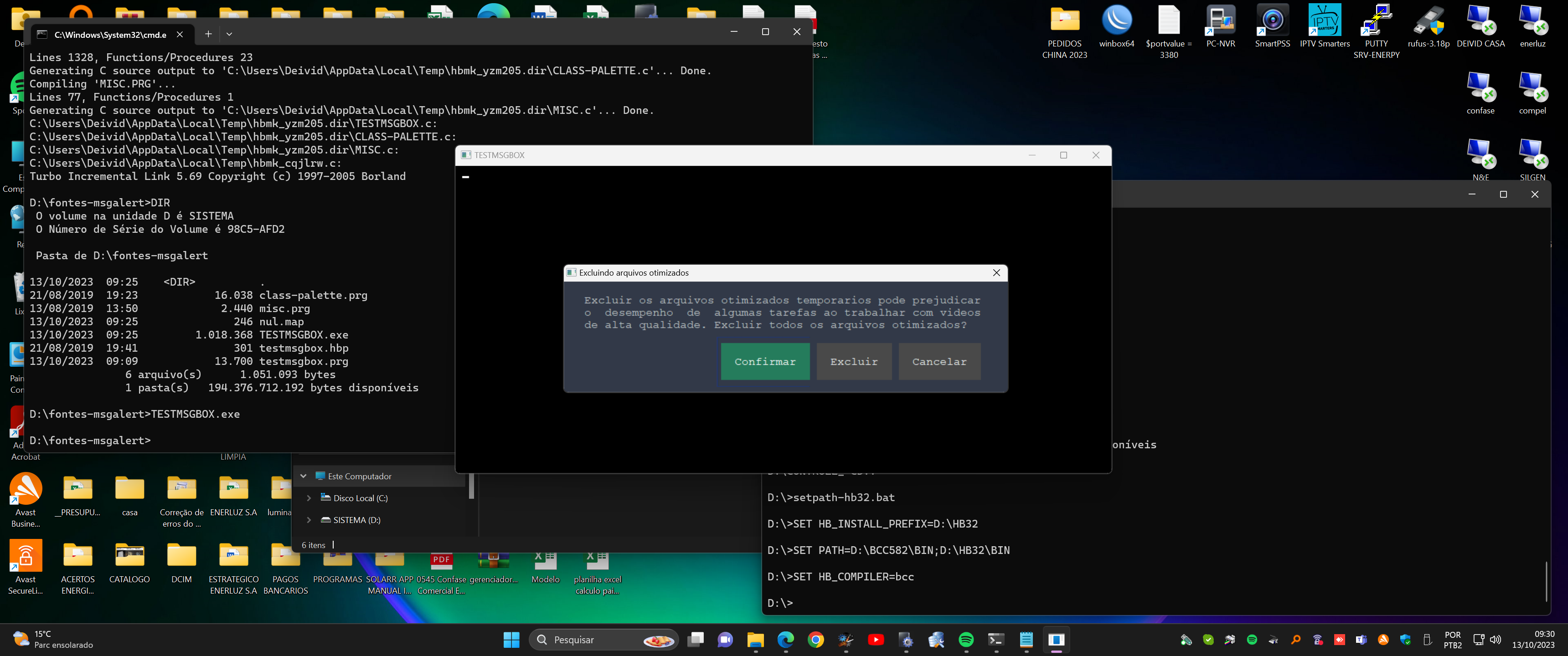Close the Excluindo arquivos otimizados dialog
Screen dimensions: 1568x656
tap(996, 272)
